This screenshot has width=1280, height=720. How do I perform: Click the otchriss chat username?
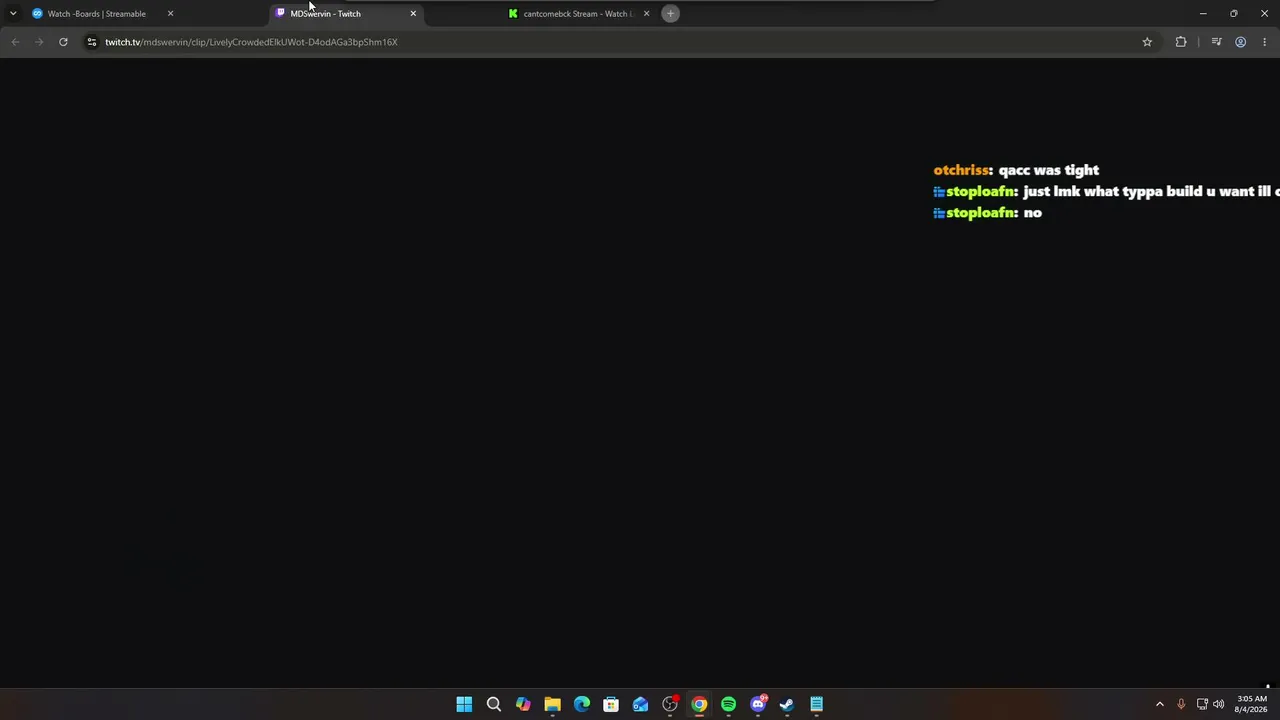(963, 170)
